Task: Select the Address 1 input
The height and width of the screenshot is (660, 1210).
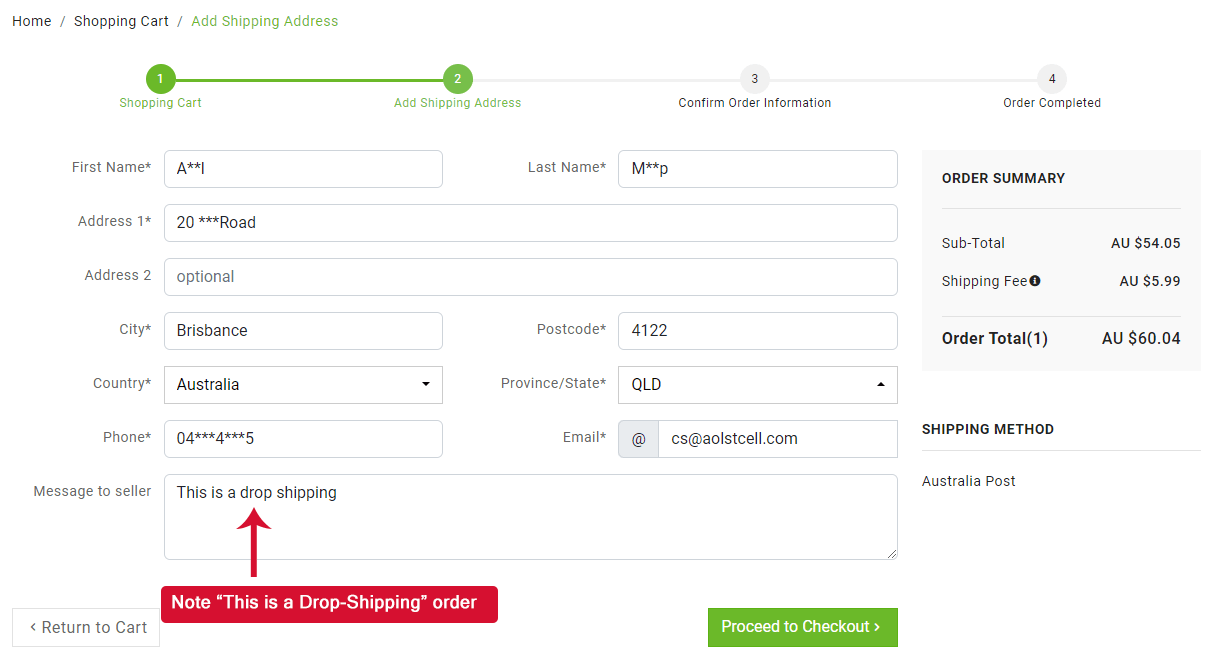Action: [x=530, y=223]
